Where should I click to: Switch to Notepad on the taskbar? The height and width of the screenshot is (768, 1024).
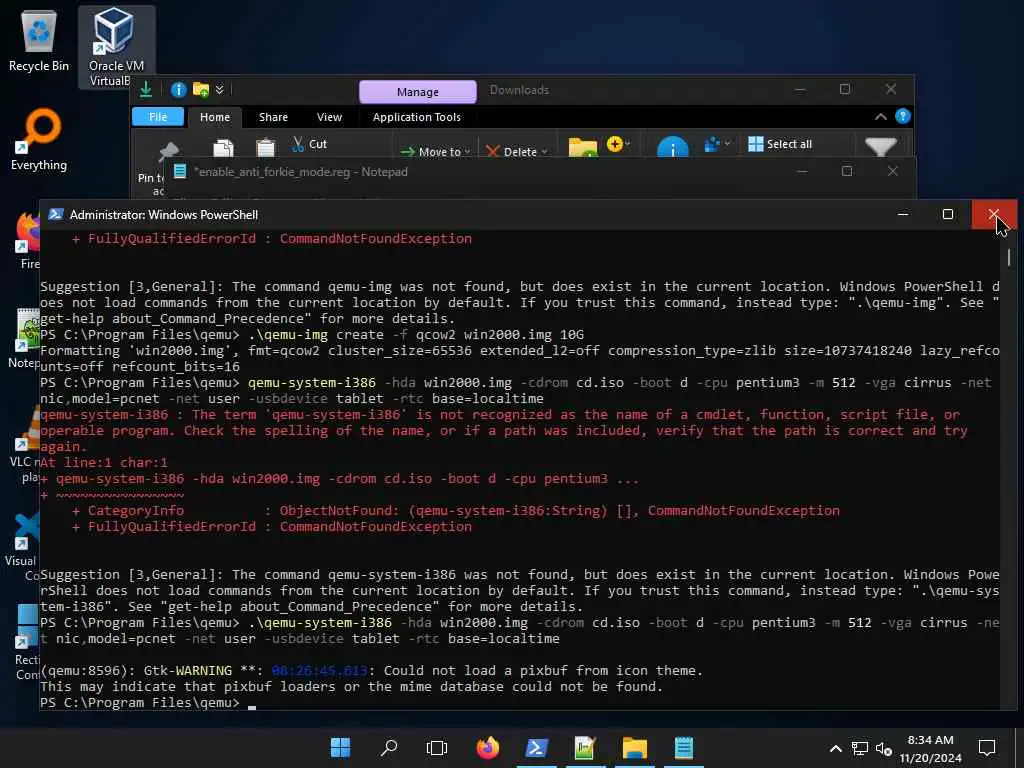[684, 747]
